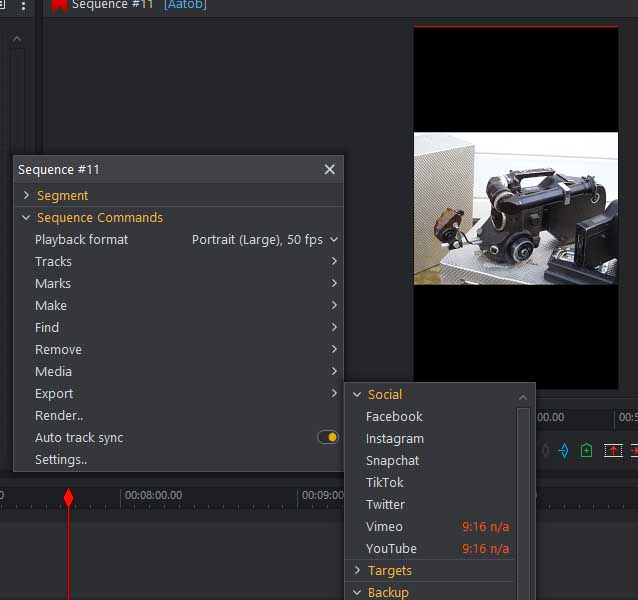Click the green add cue marker icon
Viewport: 638px width, 600px height.
coord(586,450)
